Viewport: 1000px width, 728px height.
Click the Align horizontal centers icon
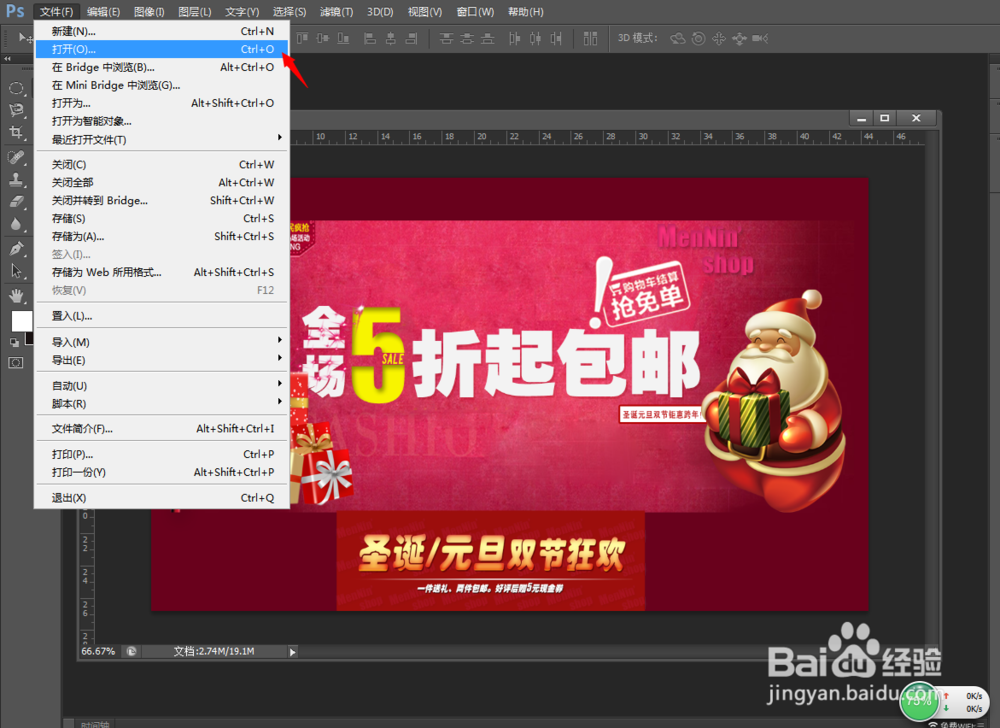point(391,38)
